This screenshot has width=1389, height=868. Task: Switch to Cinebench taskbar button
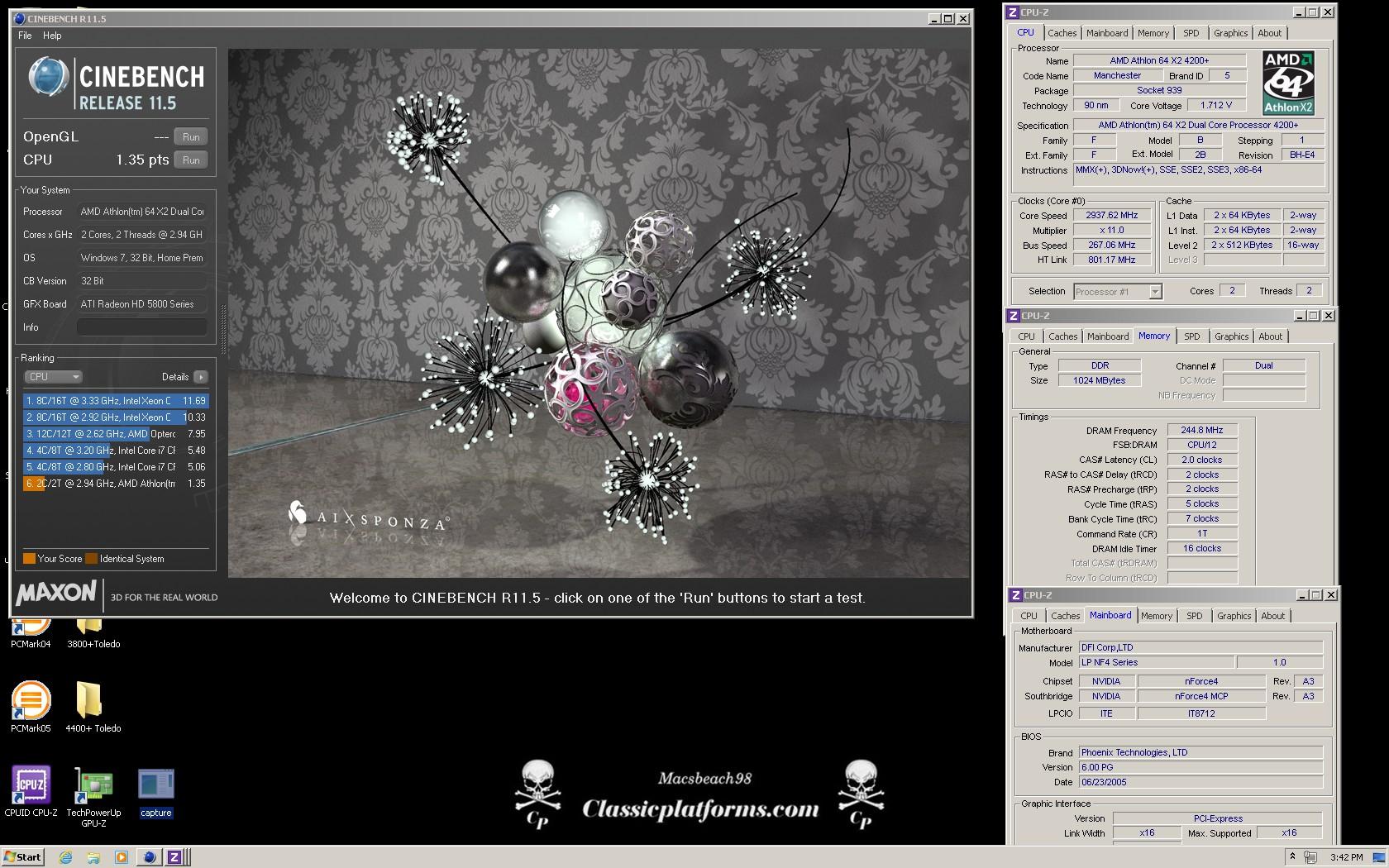pyautogui.click(x=149, y=857)
